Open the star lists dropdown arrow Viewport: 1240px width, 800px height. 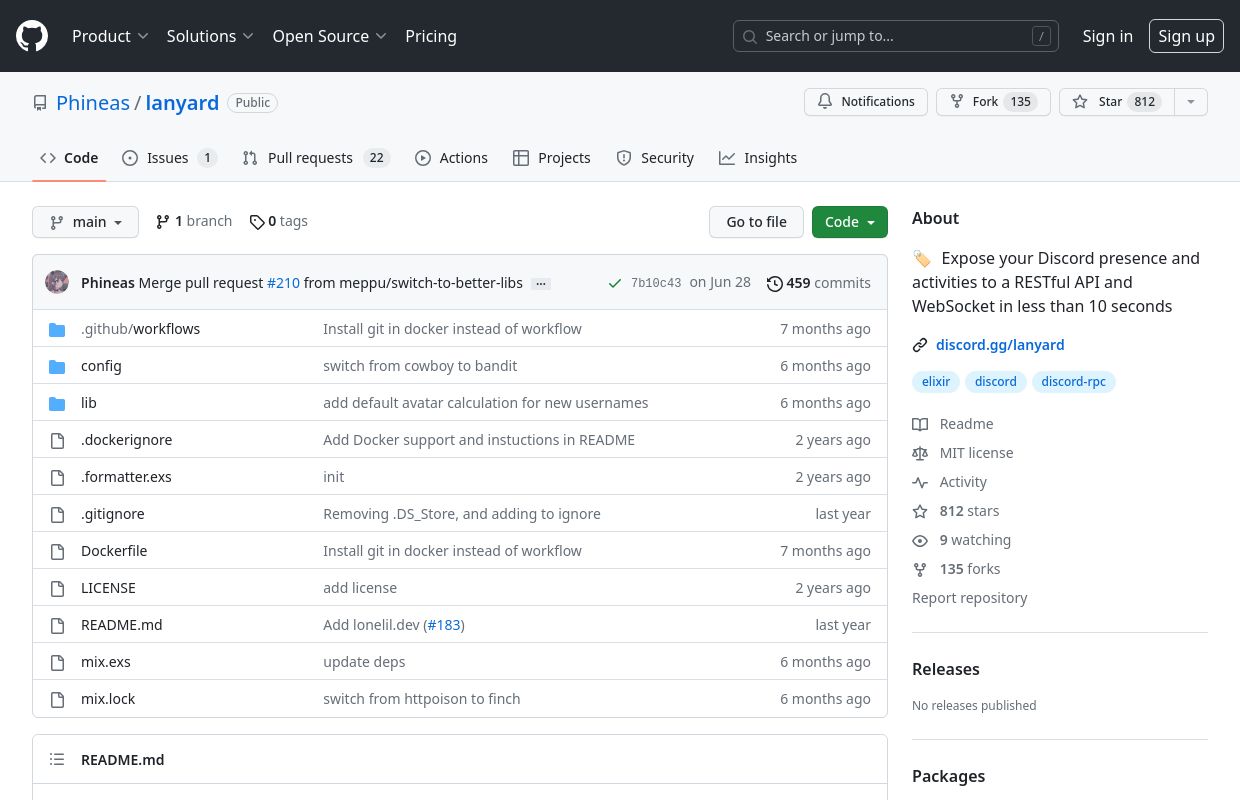1190,102
